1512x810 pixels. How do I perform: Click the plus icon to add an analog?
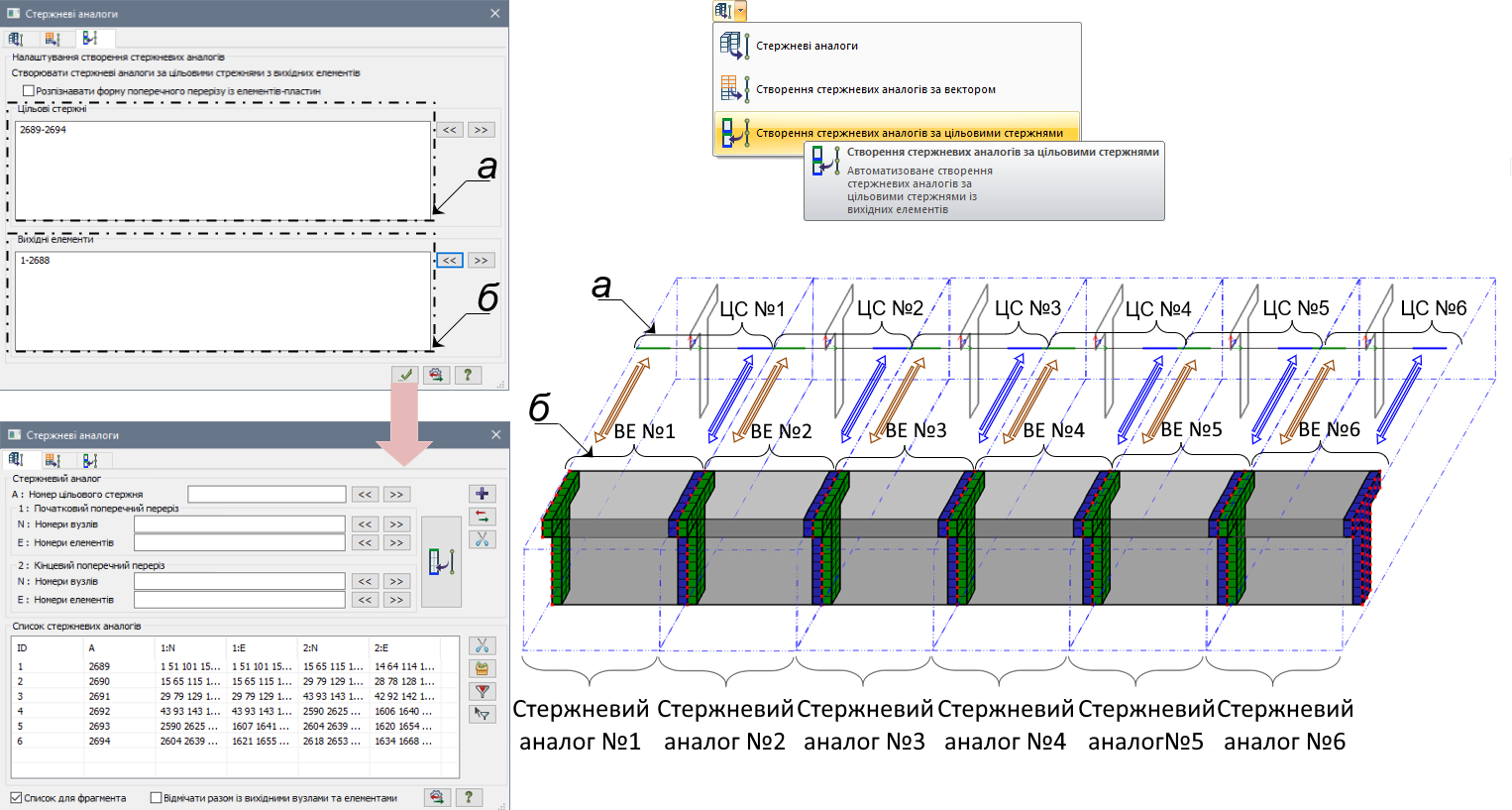click(482, 494)
